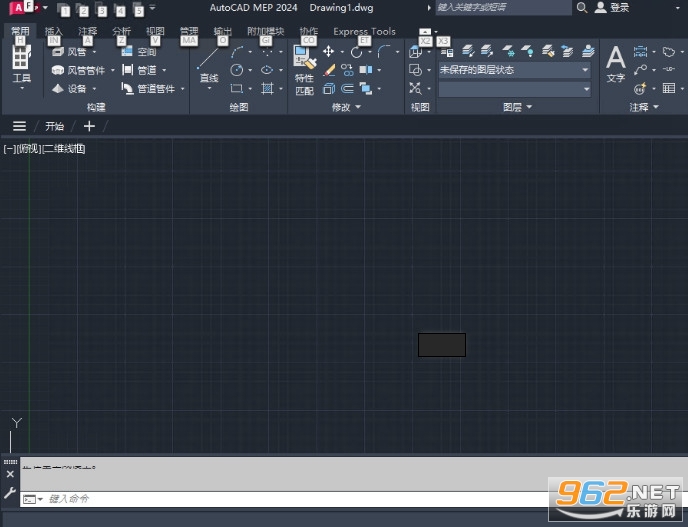Image resolution: width=688 pixels, height=527 pixels.
Task: Click the dimension tool in 注释 panel
Action: [x=640, y=52]
